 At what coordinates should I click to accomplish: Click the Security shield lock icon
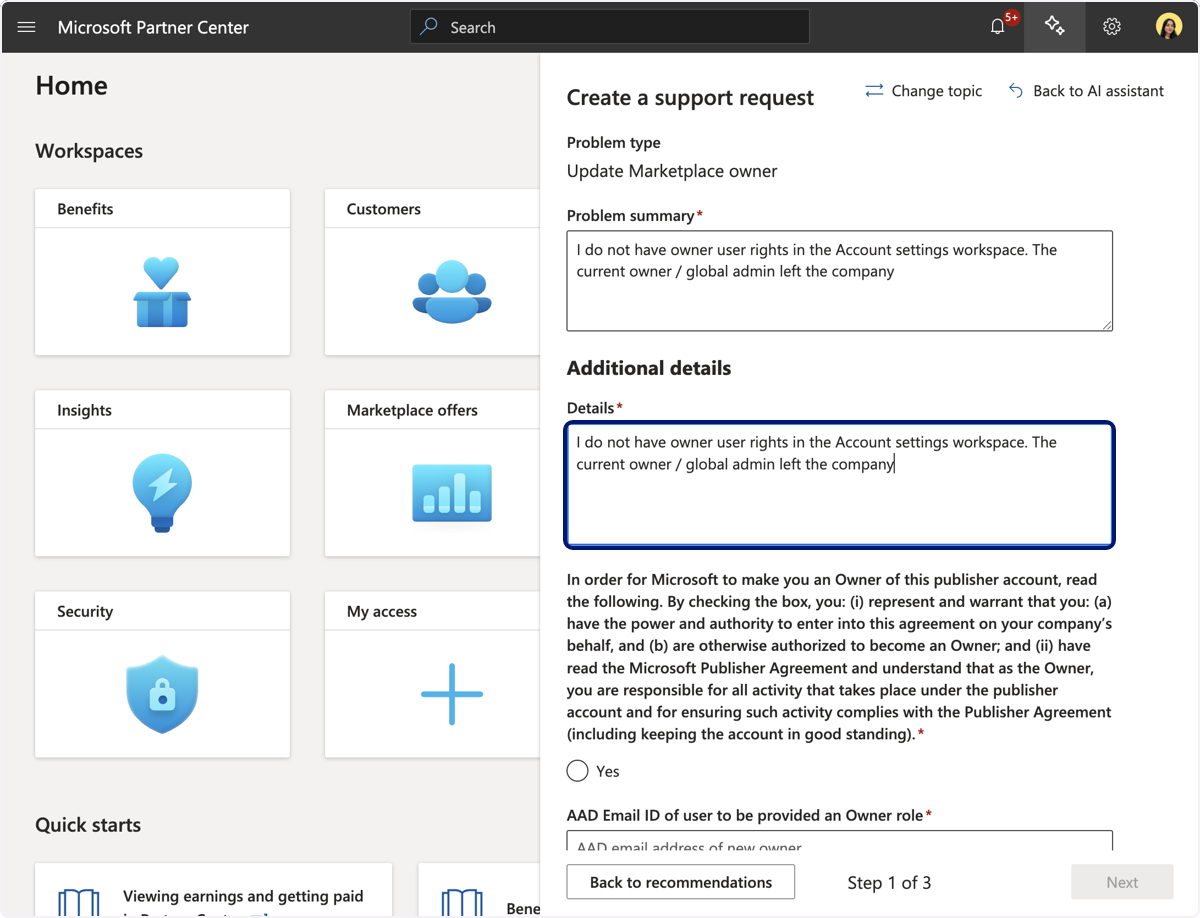coord(162,694)
